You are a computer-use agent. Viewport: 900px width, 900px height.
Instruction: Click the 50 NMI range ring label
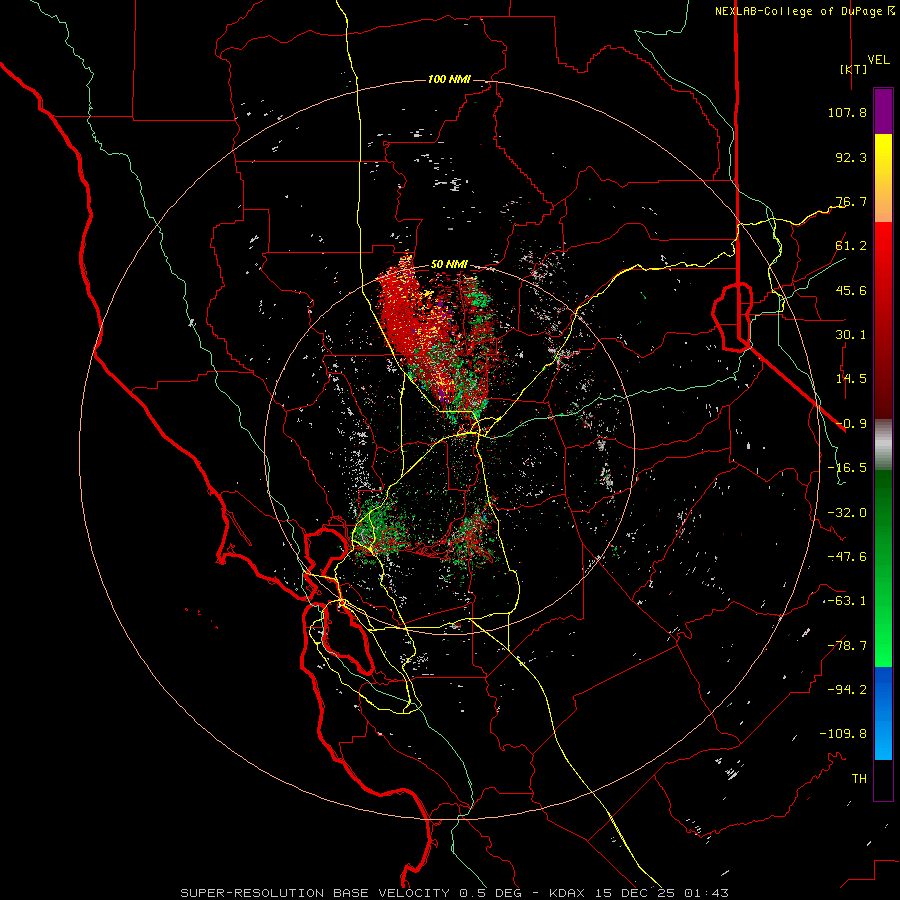449,265
